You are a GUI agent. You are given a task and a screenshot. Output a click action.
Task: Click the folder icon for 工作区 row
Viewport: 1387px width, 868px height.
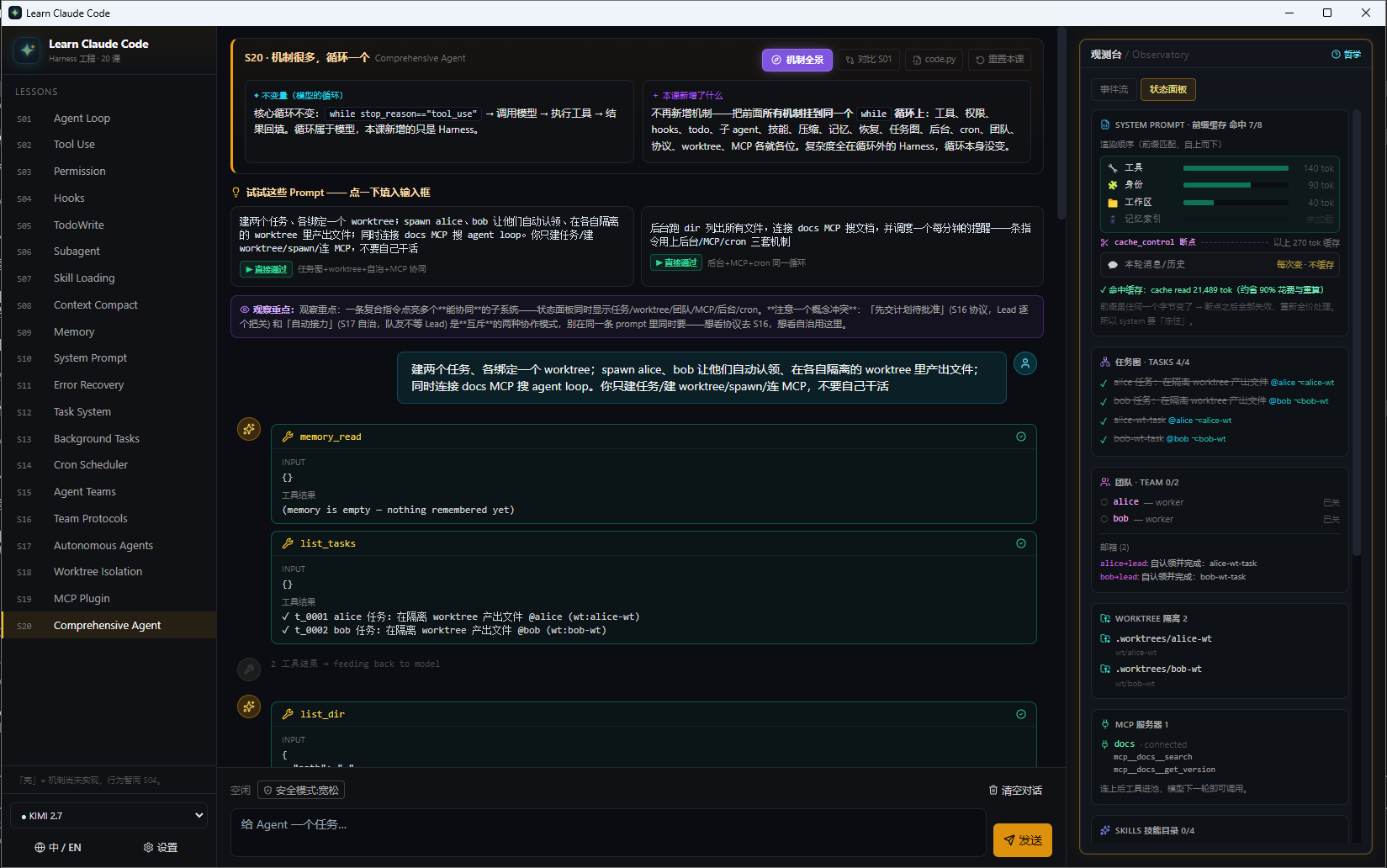tap(1113, 203)
